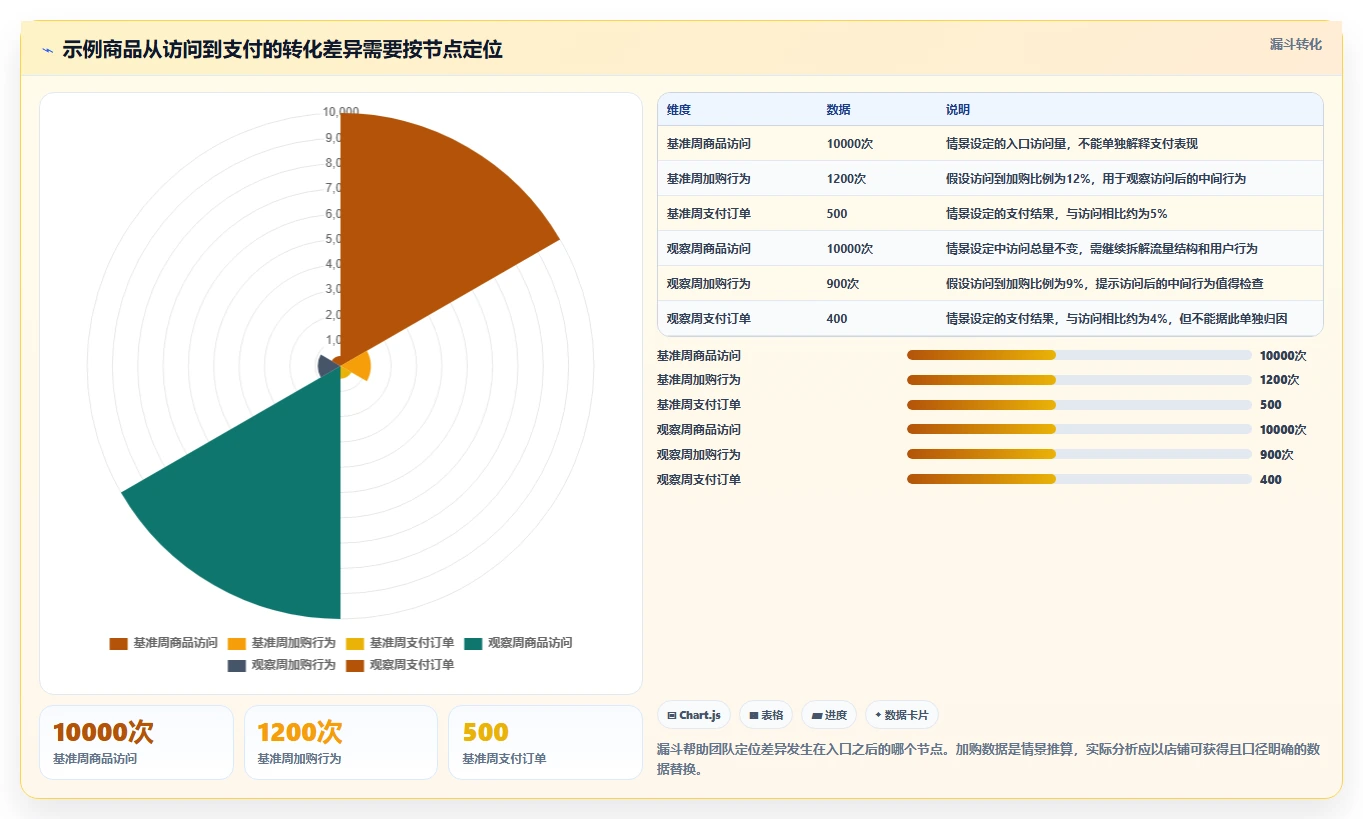This screenshot has width=1363, height=819.
Task: Toggle the 观察周支付订单 legend item
Action: [x=399, y=665]
